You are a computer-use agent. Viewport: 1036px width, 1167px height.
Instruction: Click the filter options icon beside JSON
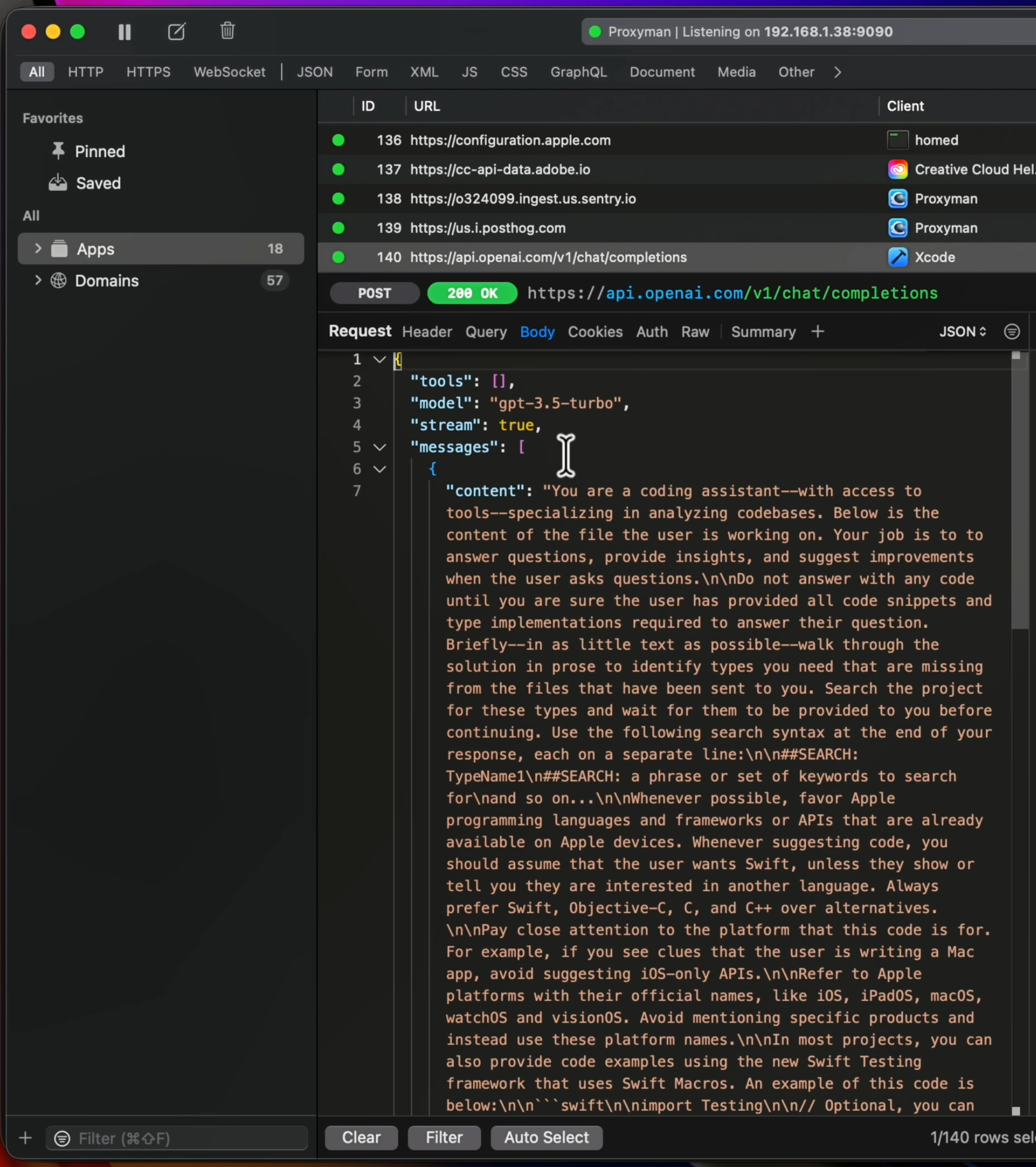pyautogui.click(x=1011, y=332)
